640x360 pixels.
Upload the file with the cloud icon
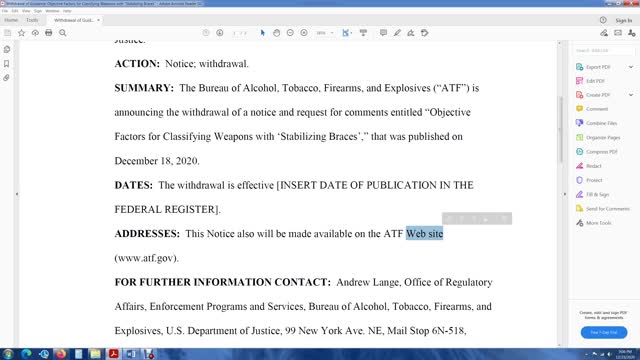pos(35,33)
